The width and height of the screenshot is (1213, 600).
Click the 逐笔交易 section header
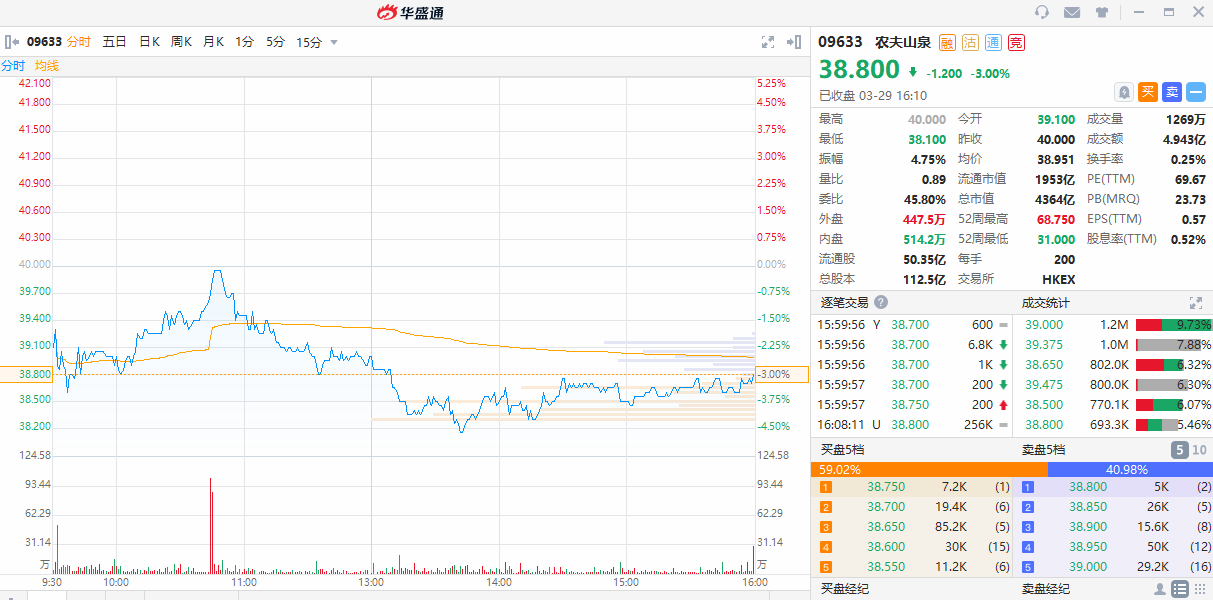844,302
